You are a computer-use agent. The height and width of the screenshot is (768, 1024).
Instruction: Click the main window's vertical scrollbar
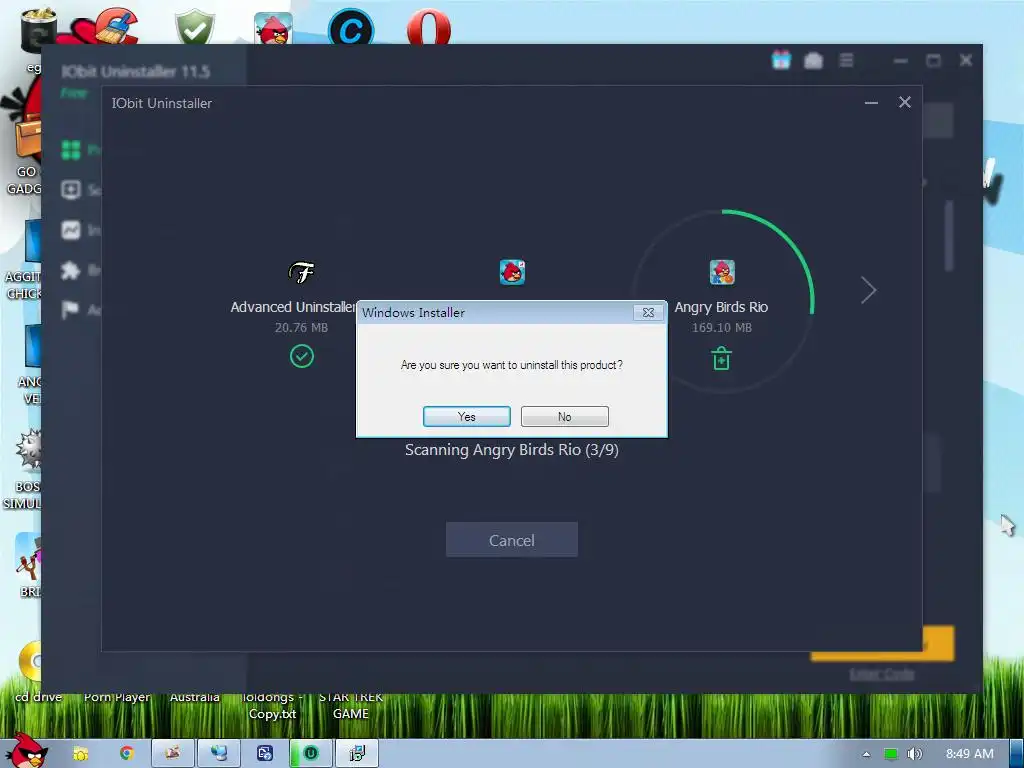(x=949, y=235)
